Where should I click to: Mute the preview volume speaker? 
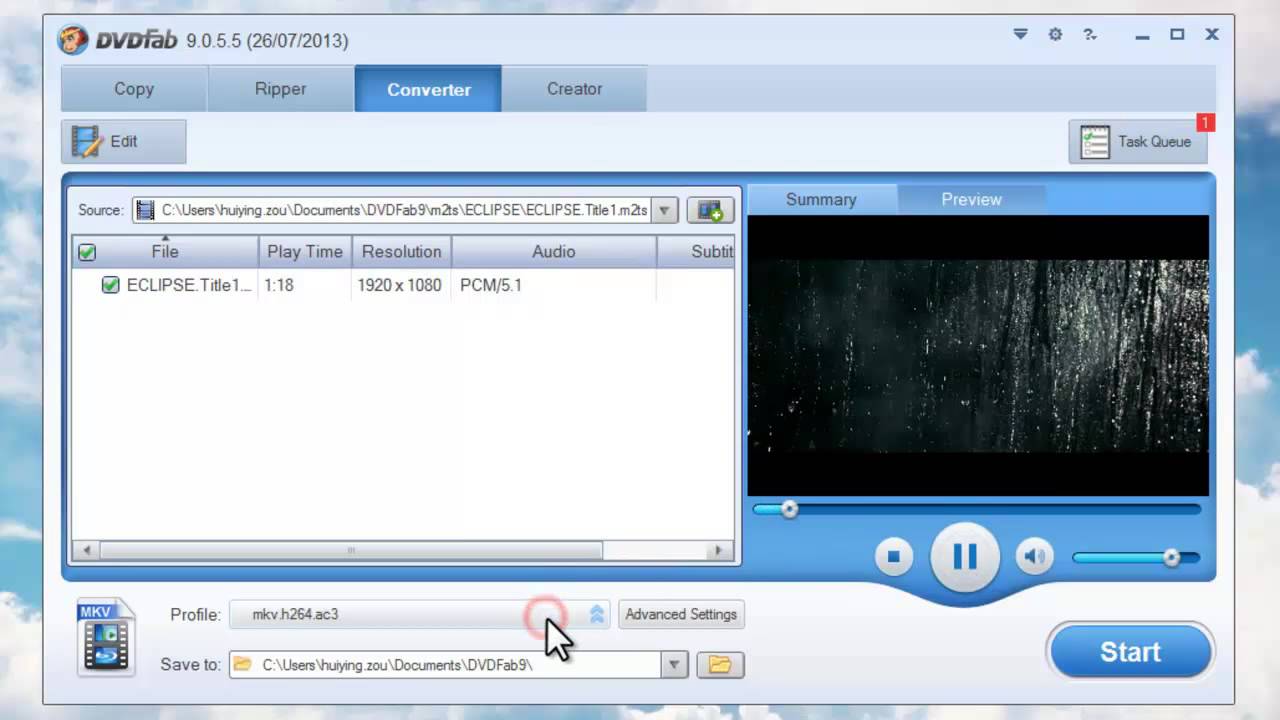(1035, 557)
